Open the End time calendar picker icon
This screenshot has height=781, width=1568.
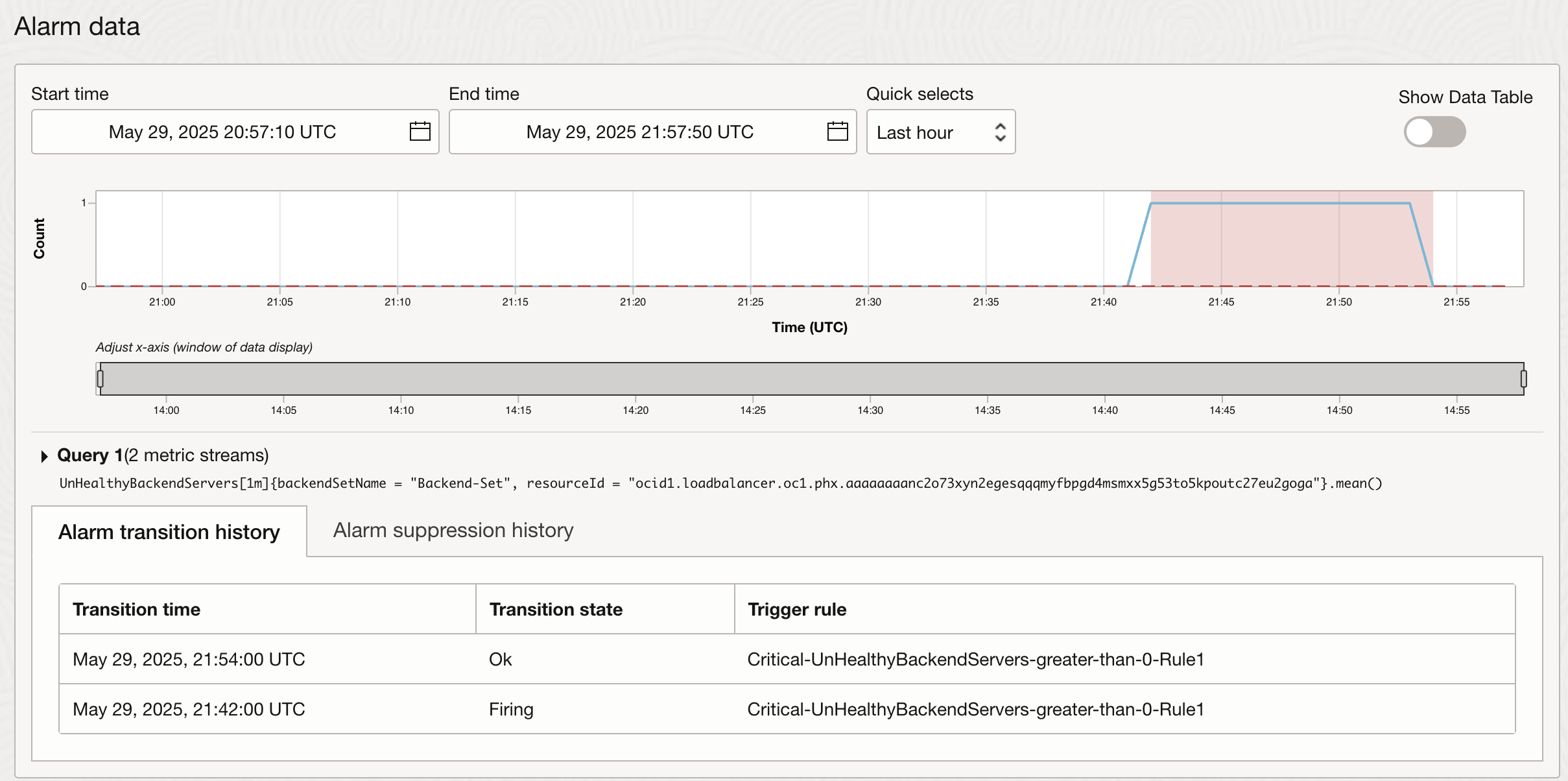837,132
